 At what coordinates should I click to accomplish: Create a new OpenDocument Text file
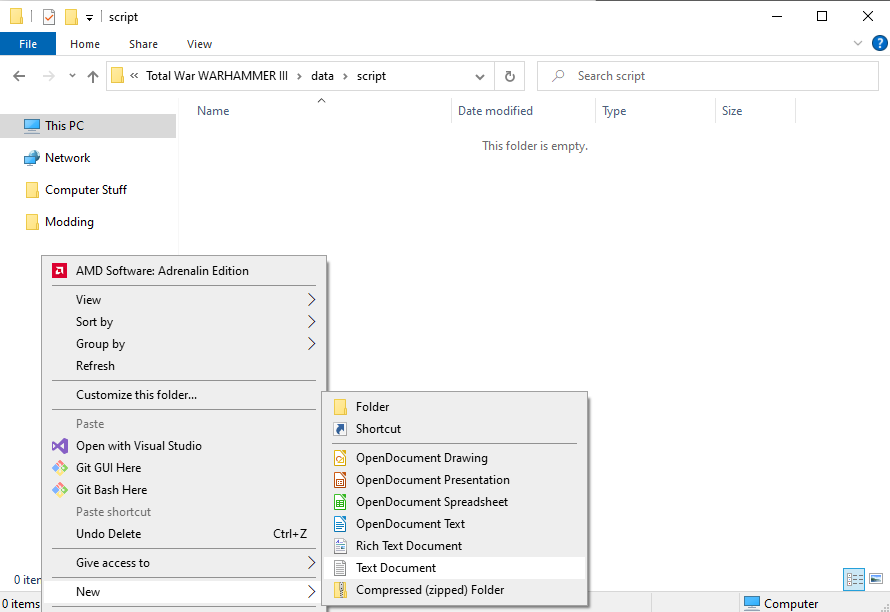click(455, 524)
